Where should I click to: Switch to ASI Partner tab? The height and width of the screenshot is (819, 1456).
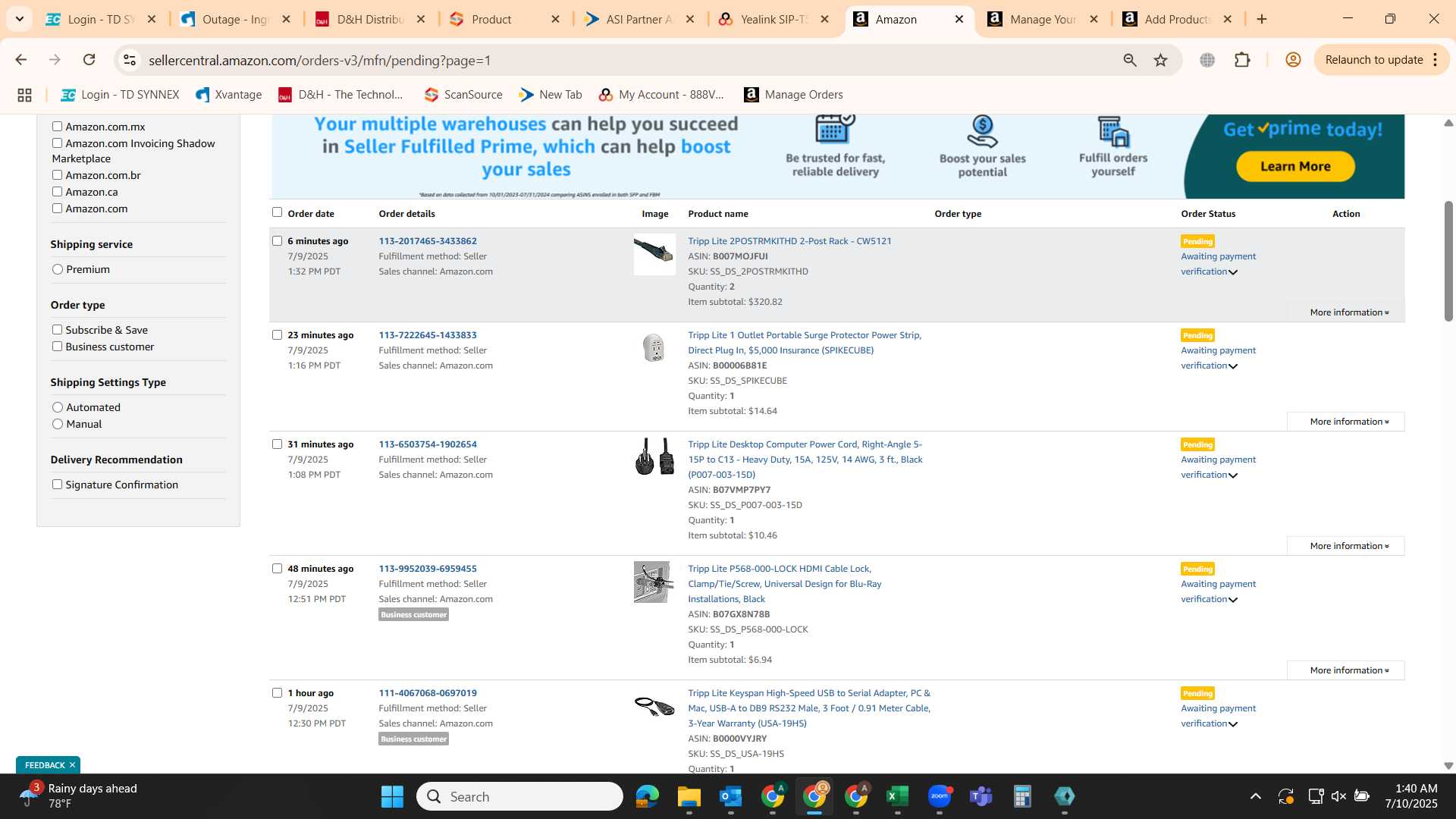click(639, 19)
